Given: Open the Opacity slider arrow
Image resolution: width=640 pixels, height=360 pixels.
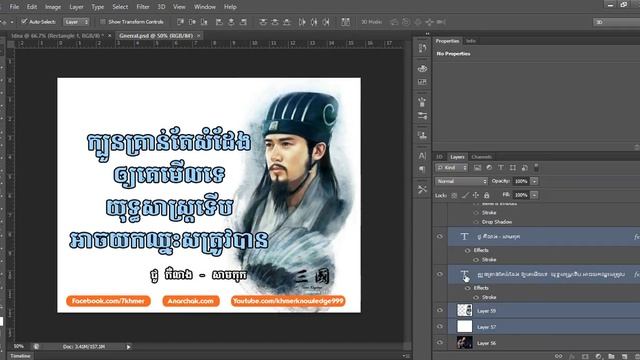Looking at the screenshot, I should coord(534,181).
